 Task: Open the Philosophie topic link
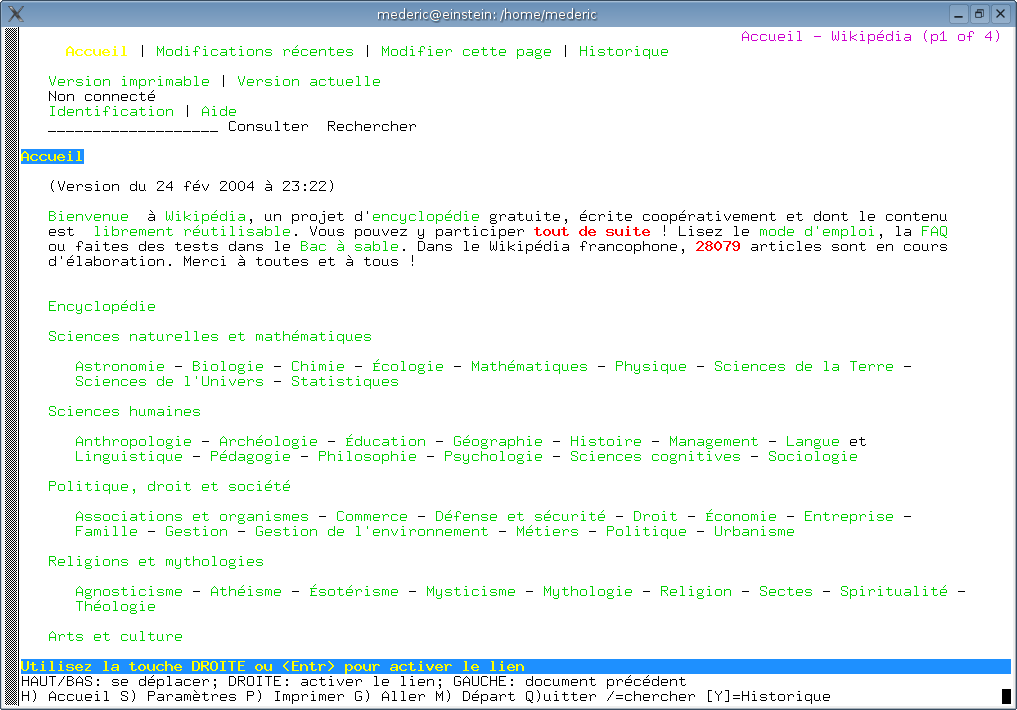pyautogui.click(x=367, y=456)
